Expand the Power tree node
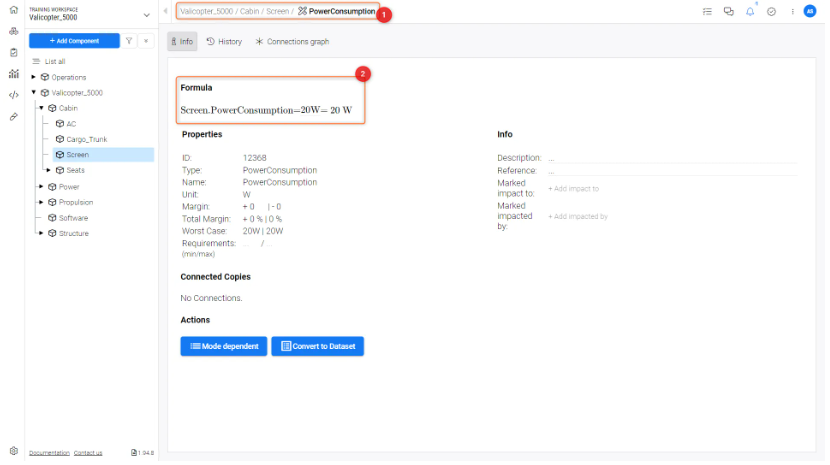 [x=41, y=187]
